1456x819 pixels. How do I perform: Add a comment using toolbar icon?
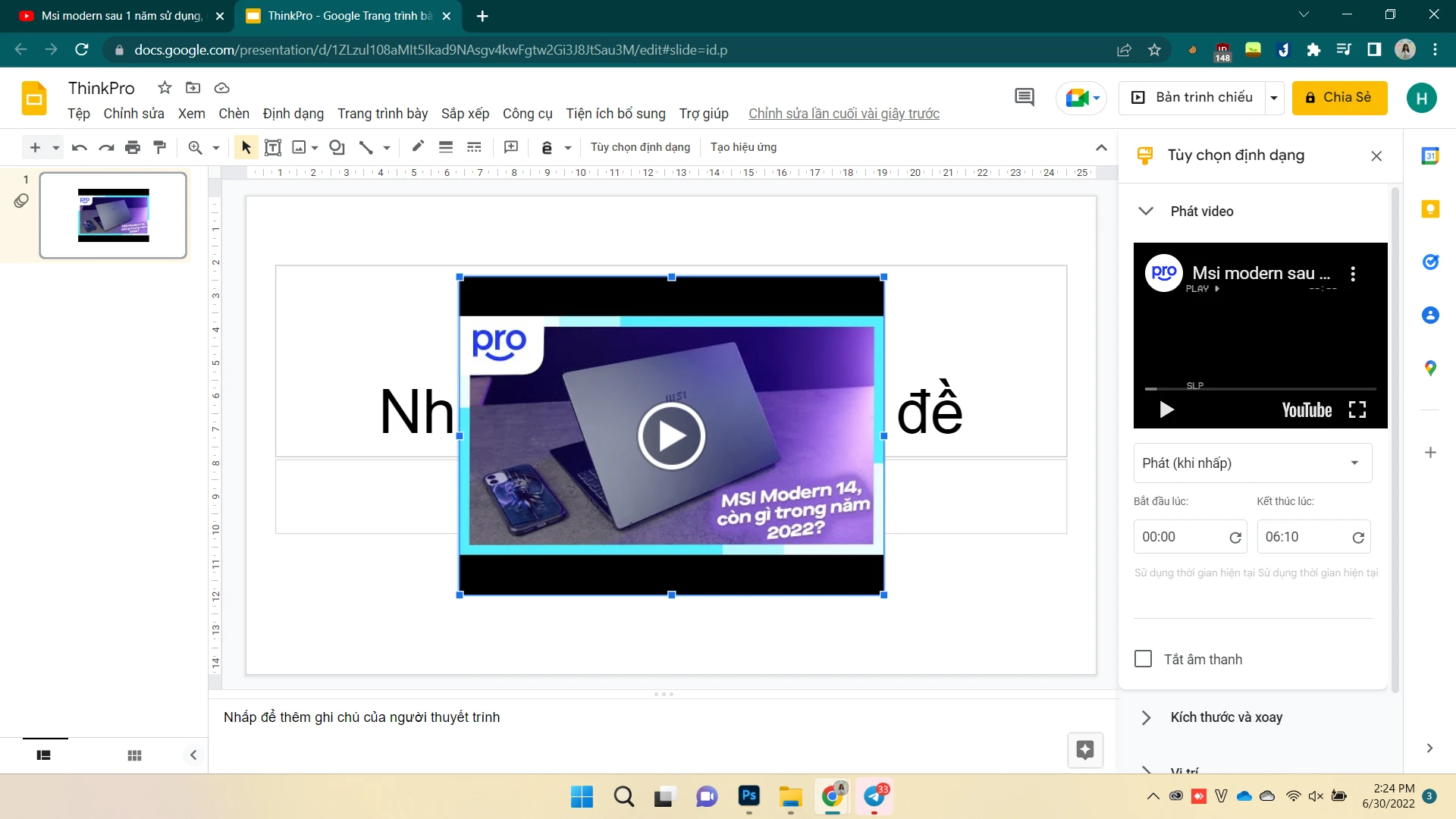[511, 147]
